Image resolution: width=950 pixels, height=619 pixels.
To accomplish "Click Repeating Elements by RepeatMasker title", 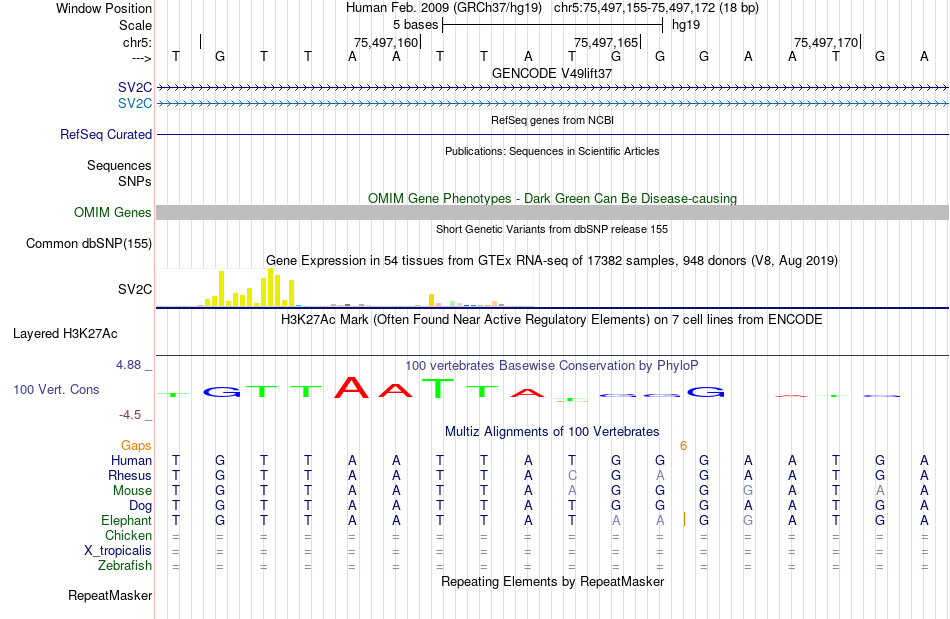I will [552, 581].
